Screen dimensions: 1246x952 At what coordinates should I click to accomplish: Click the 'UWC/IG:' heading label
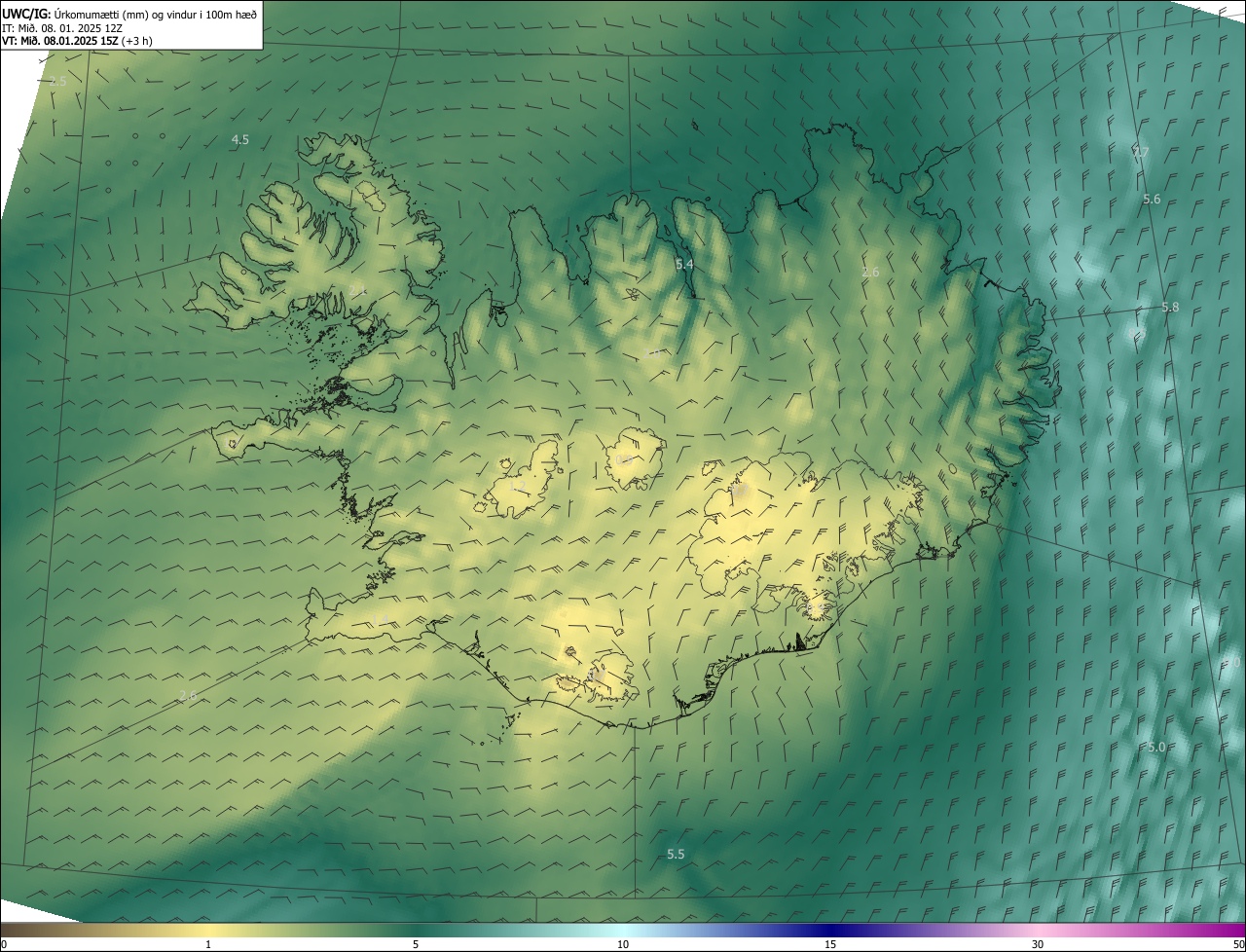coord(26,14)
